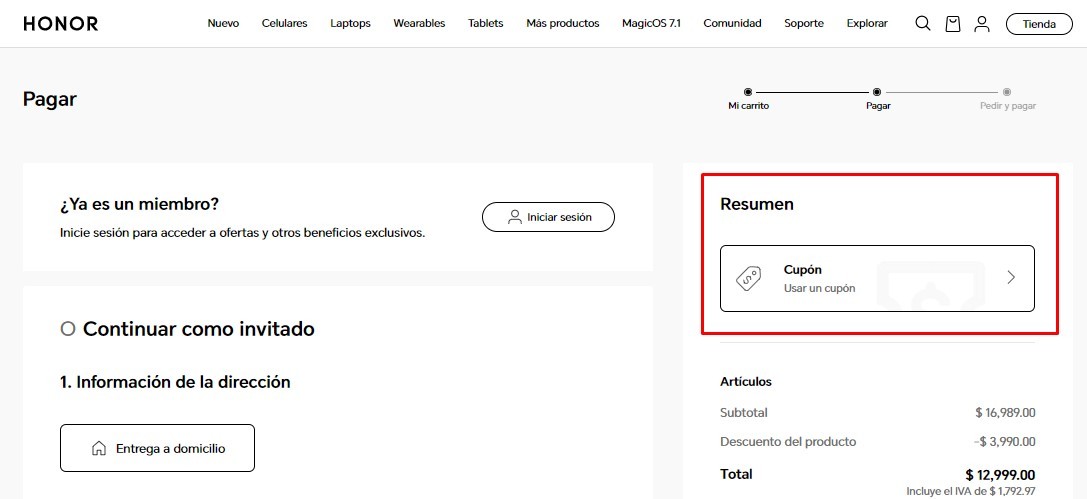1087x499 pixels.
Task: Click the Iniciar sesión button
Action: click(x=548, y=217)
